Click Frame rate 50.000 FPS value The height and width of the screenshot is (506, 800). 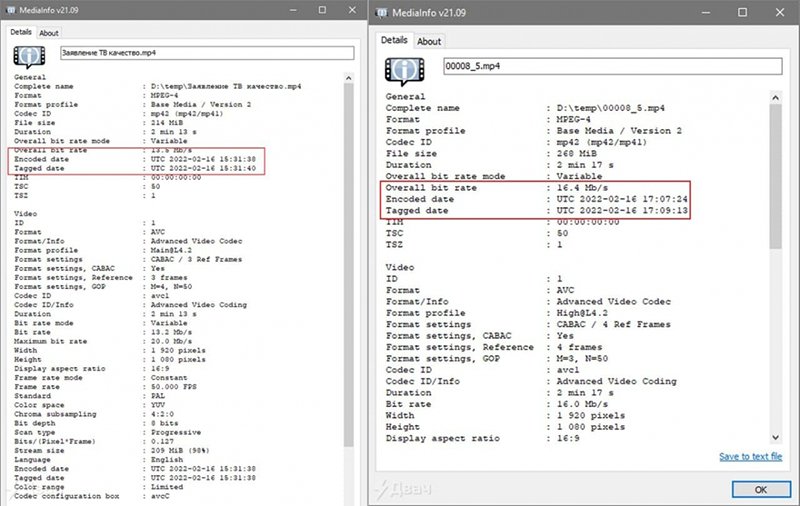click(x=173, y=387)
